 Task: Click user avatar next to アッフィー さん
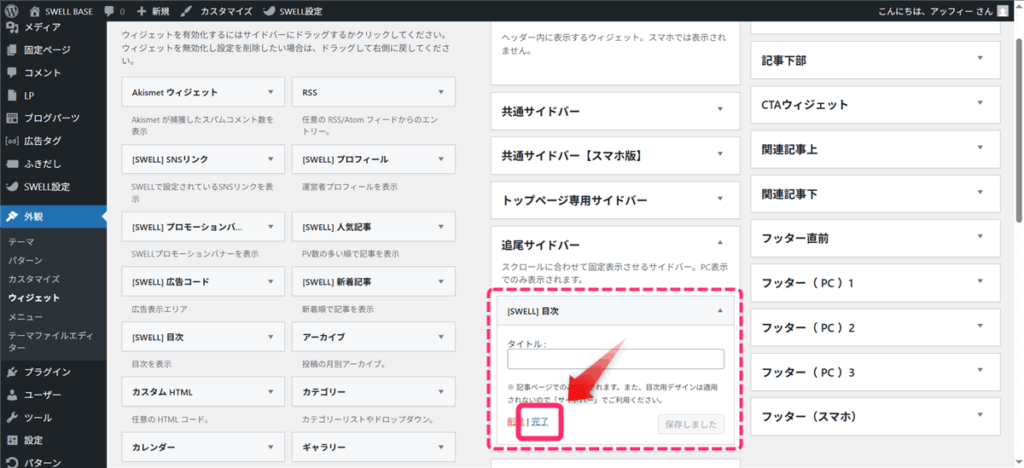click(x=1002, y=11)
